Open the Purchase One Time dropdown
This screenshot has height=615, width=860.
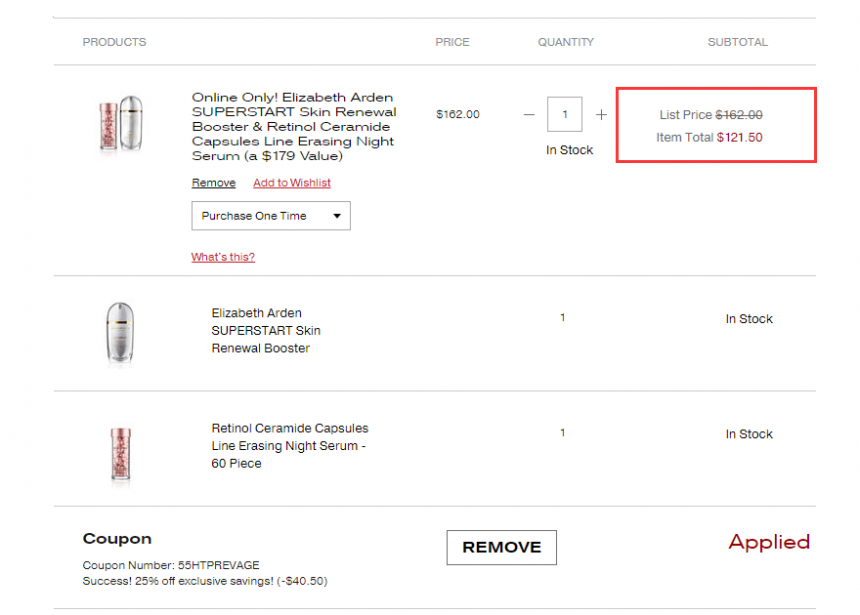[271, 216]
